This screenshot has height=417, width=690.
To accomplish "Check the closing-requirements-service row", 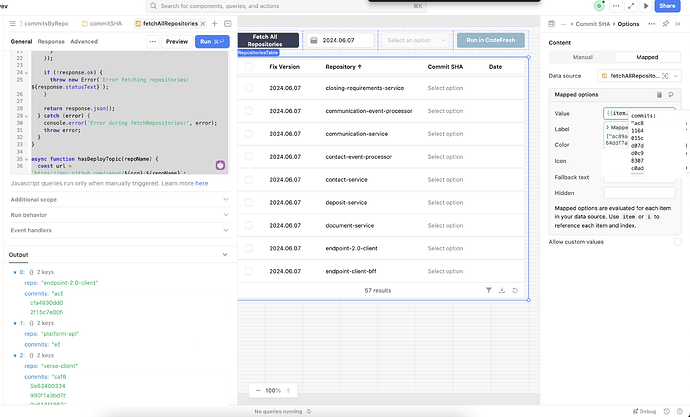I will pyautogui.click(x=249, y=88).
